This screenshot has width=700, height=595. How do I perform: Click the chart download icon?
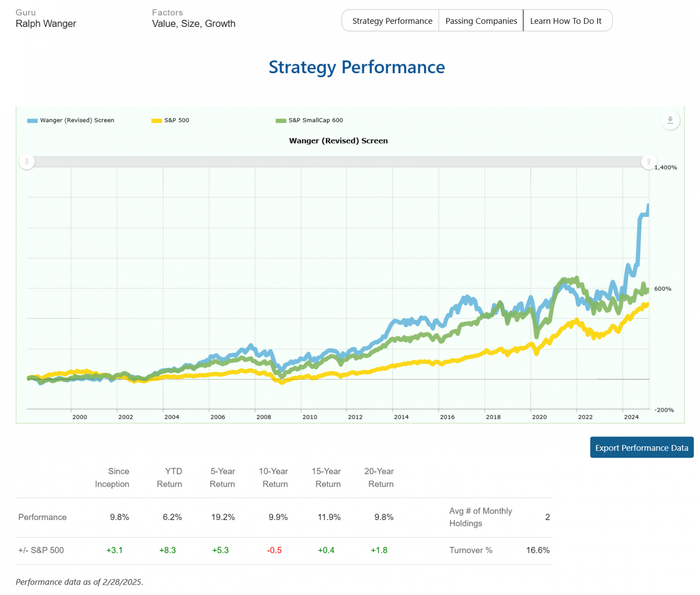pyautogui.click(x=670, y=121)
